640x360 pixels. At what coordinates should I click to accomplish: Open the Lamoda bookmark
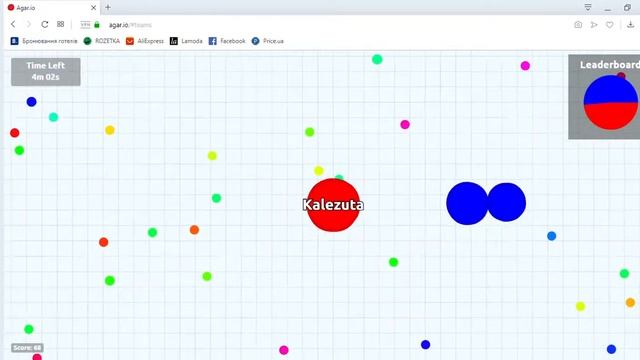pyautogui.click(x=186, y=41)
